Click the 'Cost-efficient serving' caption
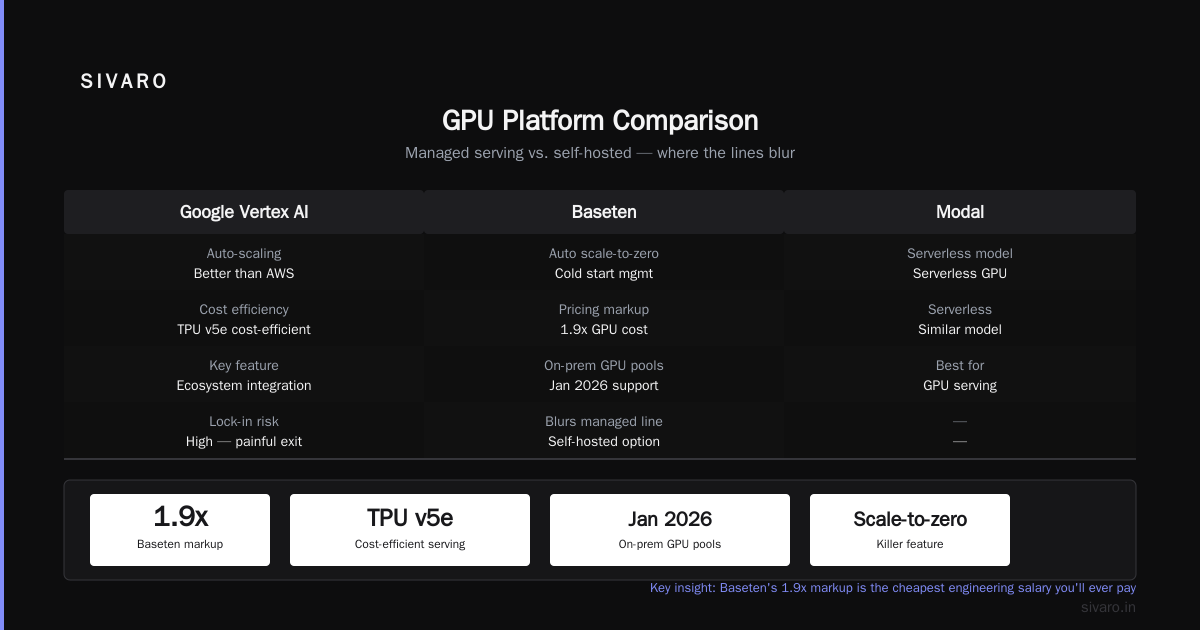1200x630 pixels. tap(410, 544)
